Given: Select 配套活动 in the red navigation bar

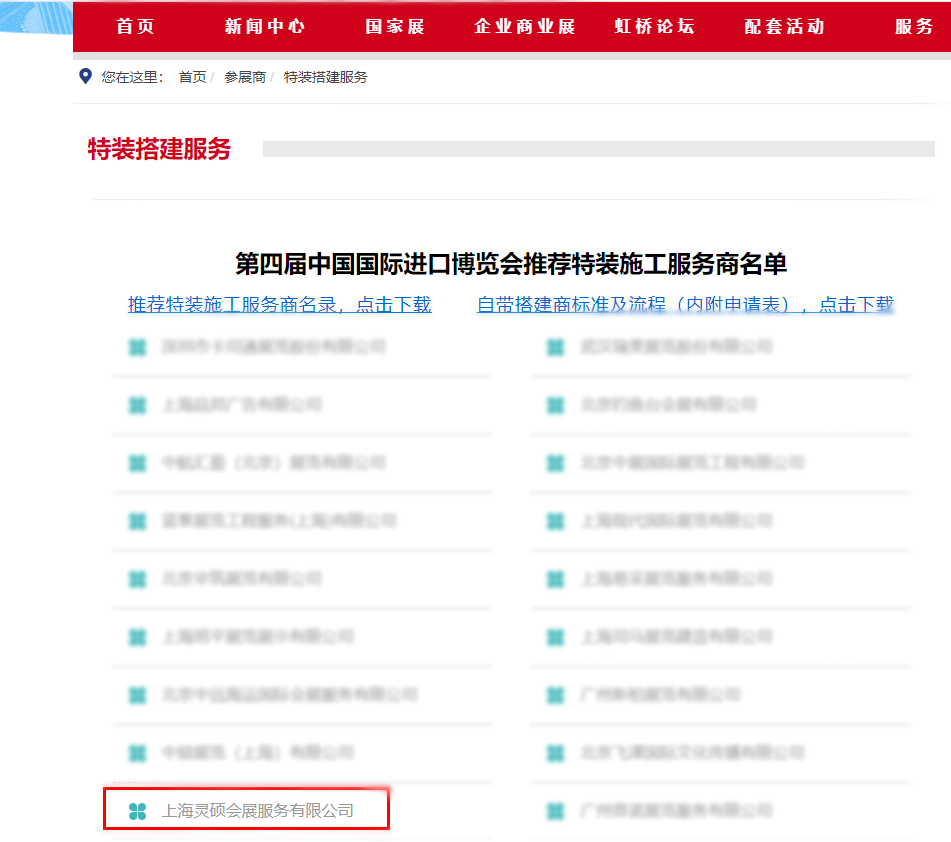Looking at the screenshot, I should pyautogui.click(x=784, y=26).
